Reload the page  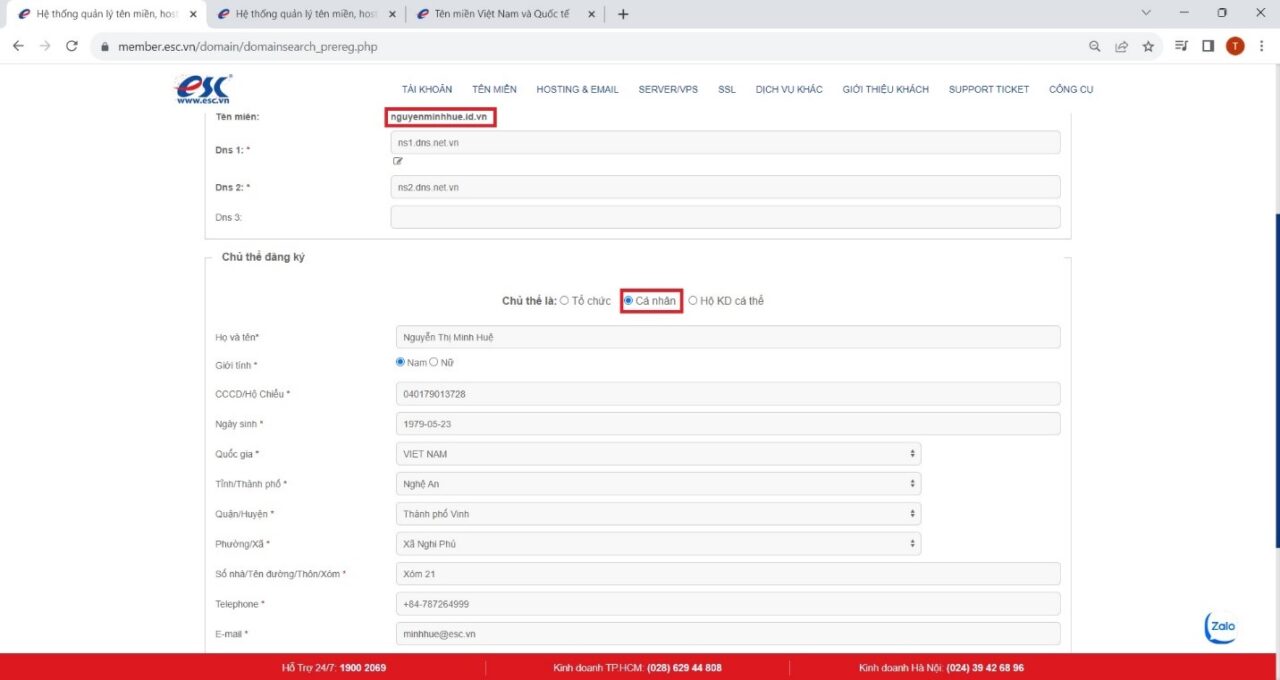[x=72, y=46]
